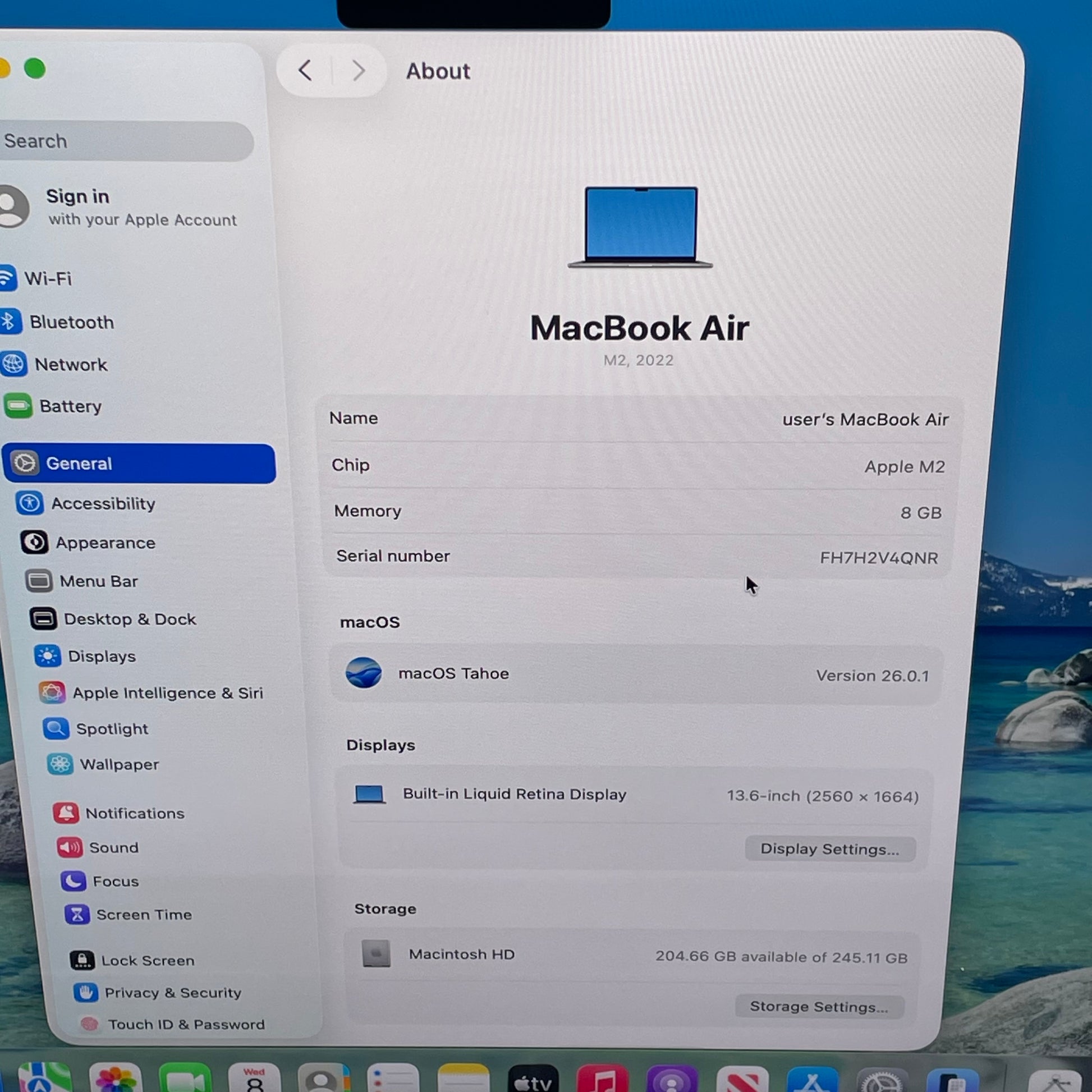Viewport: 1092px width, 1092px height.
Task: Click the Display Settings button
Action: 829,848
